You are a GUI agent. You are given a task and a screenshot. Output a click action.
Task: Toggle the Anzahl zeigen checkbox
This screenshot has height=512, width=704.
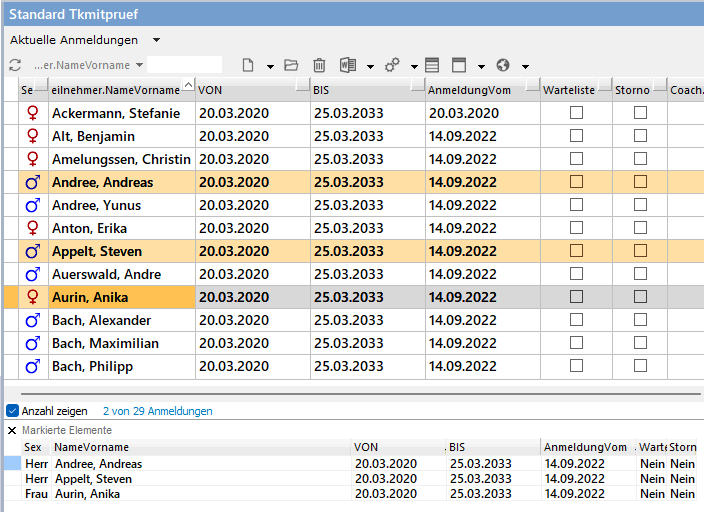pos(13,410)
